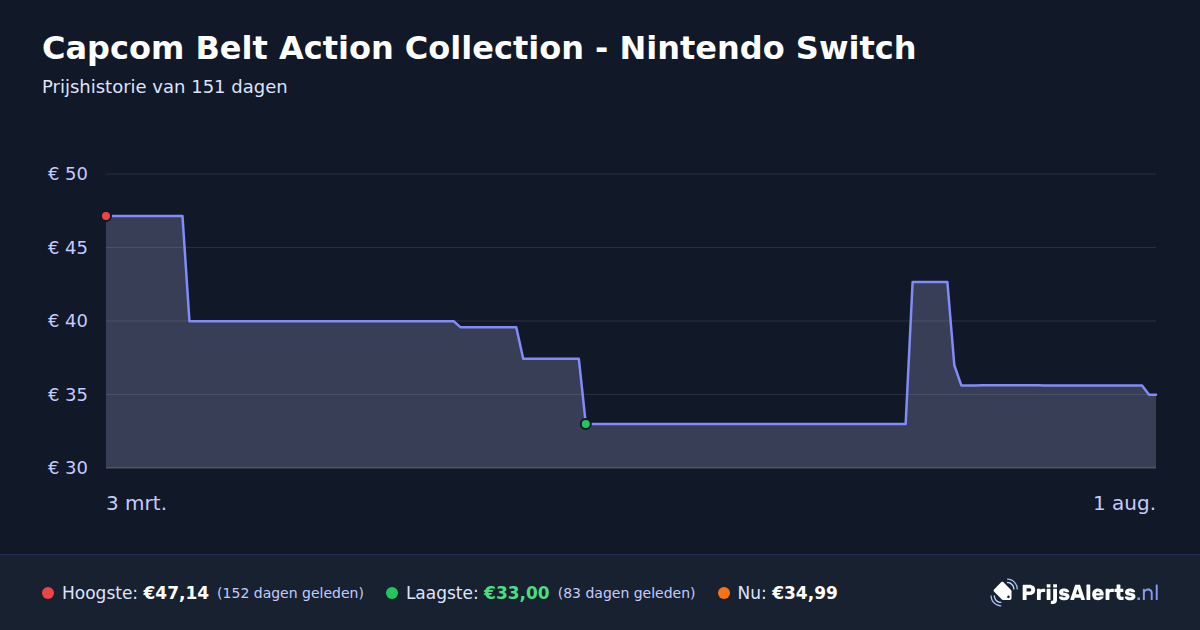Select the green lowest-price marker on the chart
The width and height of the screenshot is (1200, 630).
click(586, 424)
